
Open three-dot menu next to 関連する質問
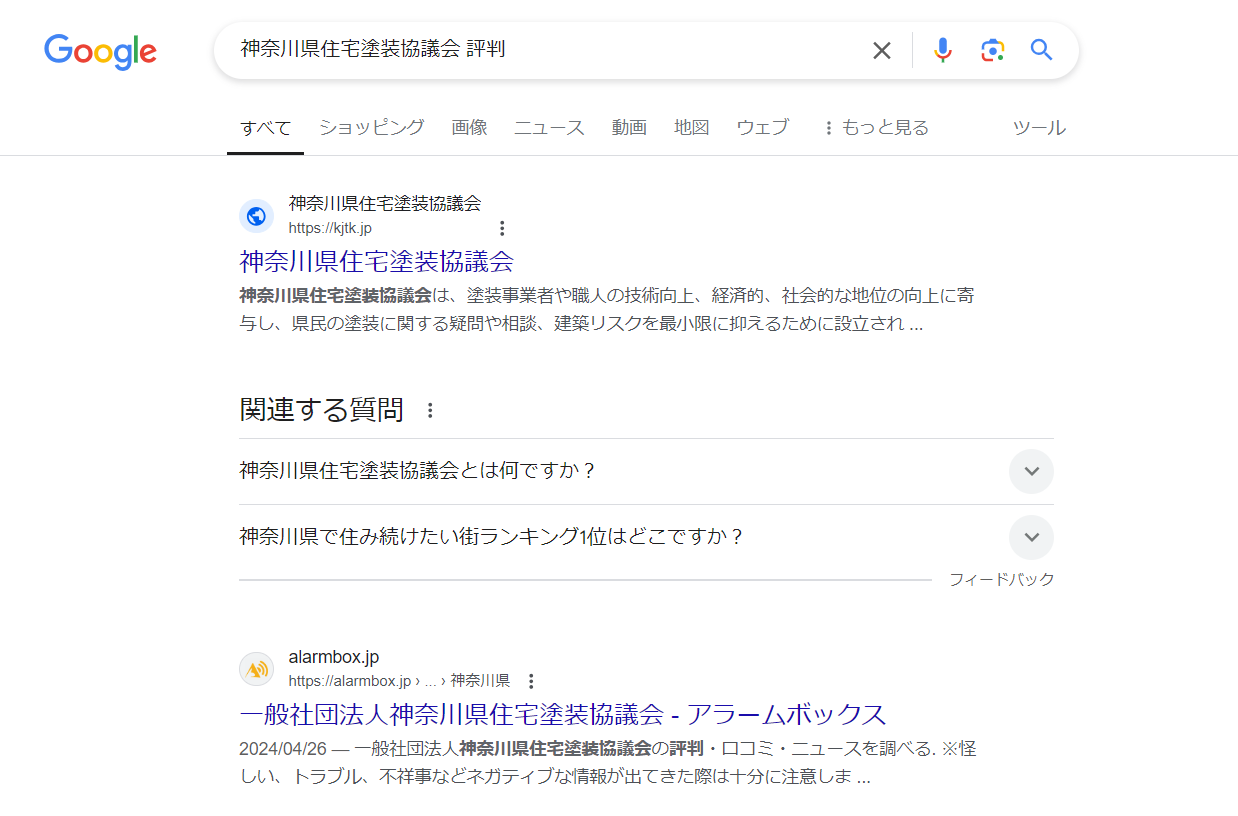coord(430,410)
